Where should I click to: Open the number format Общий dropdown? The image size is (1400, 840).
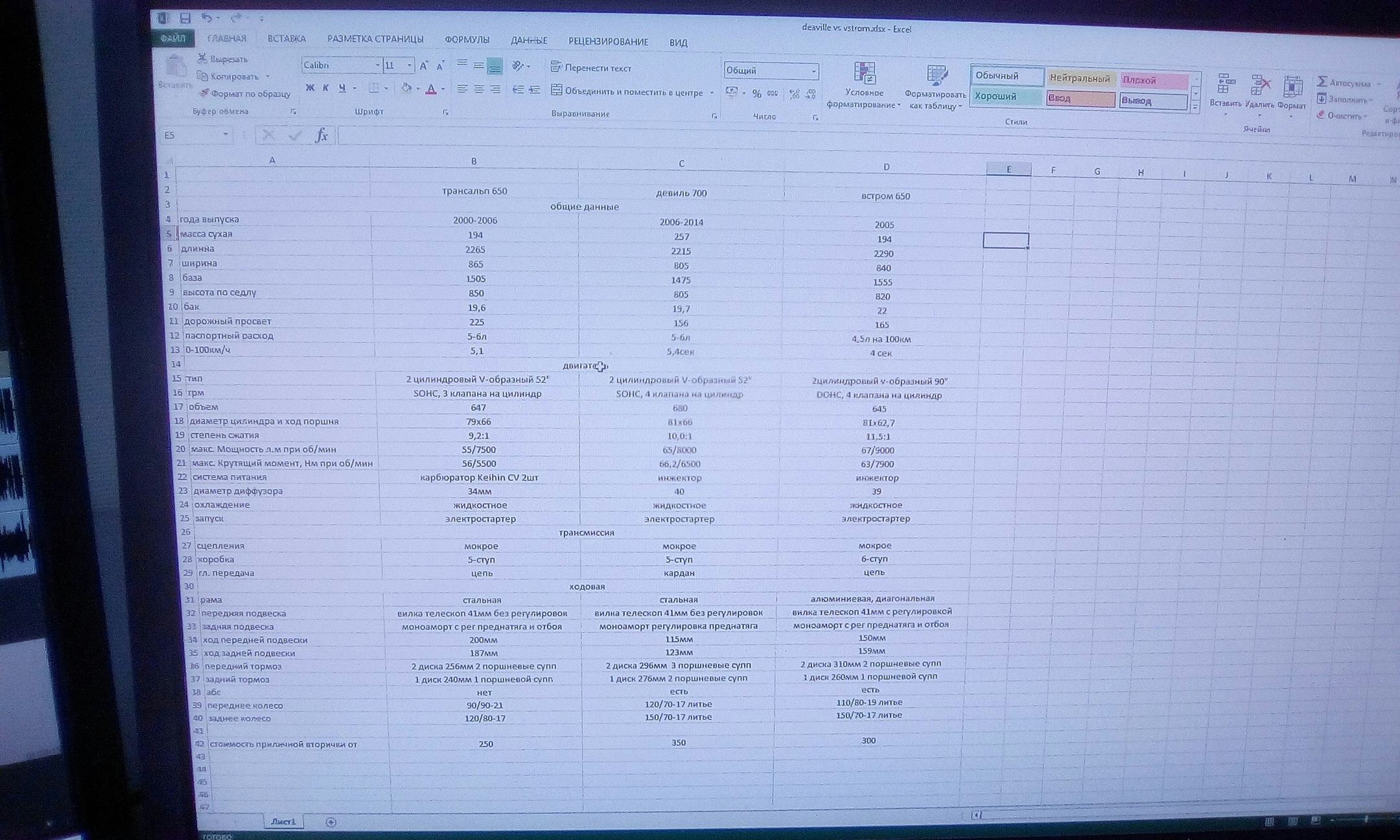click(x=814, y=71)
